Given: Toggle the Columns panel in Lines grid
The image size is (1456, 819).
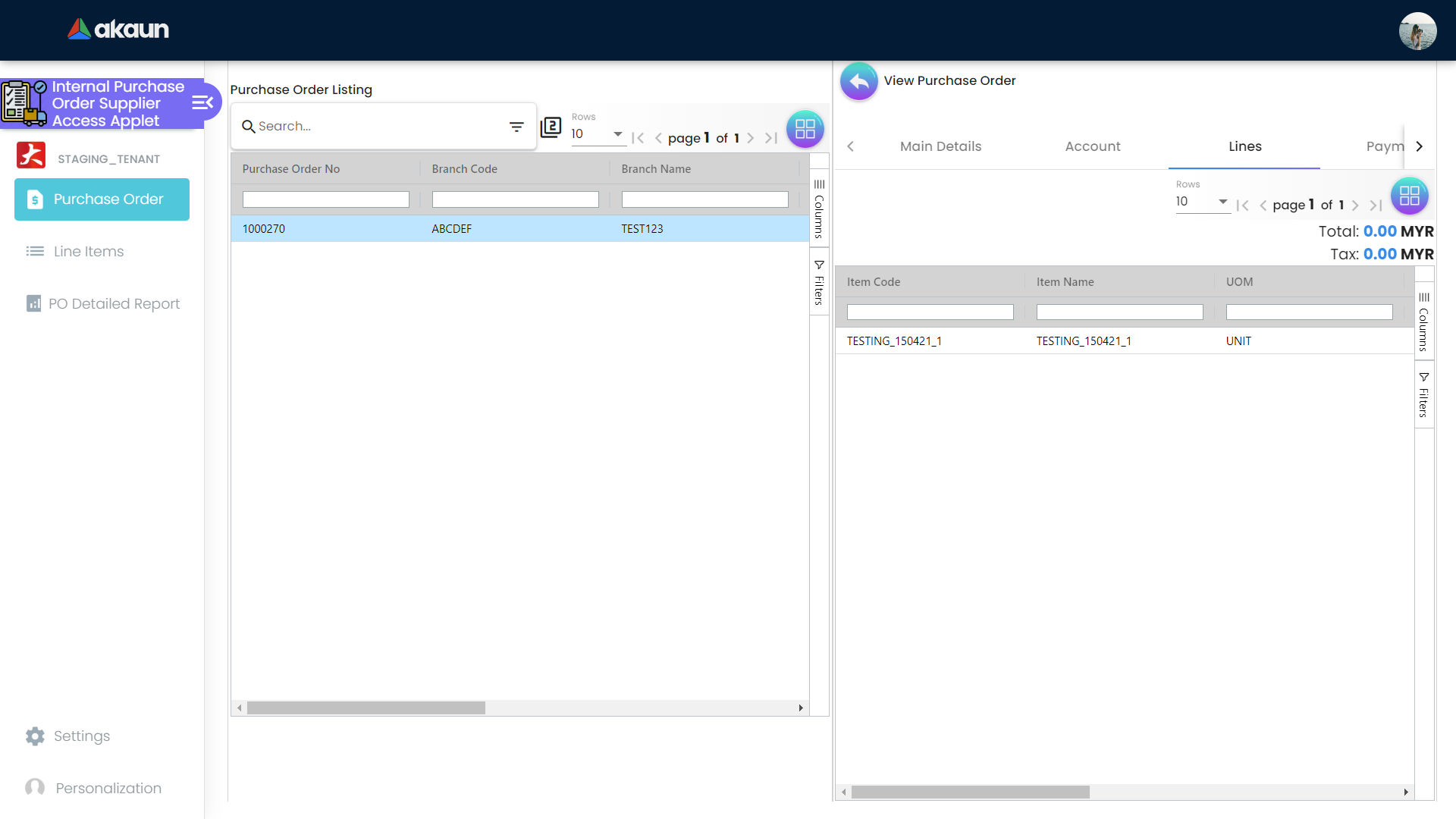Looking at the screenshot, I should [1423, 322].
